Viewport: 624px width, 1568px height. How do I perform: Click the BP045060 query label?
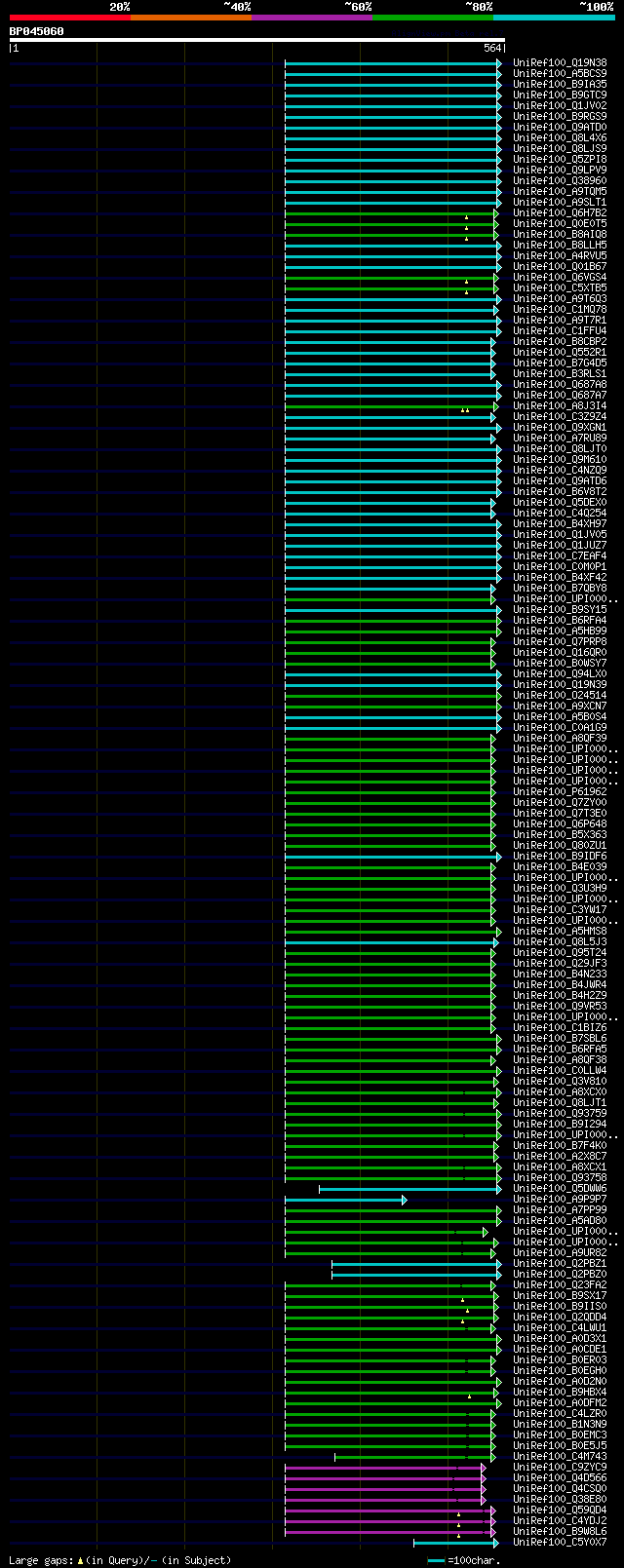(37, 31)
